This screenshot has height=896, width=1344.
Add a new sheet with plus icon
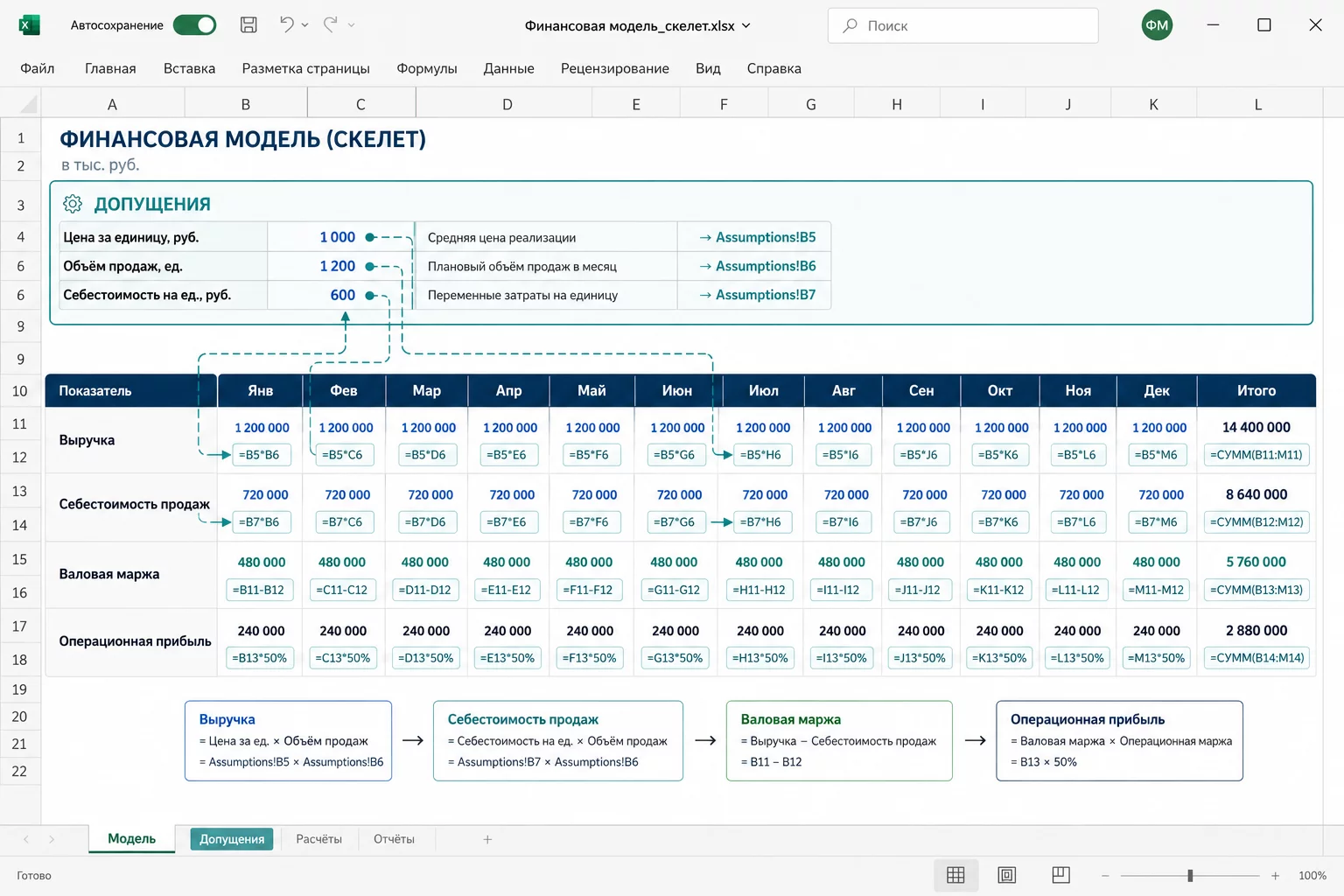point(487,839)
